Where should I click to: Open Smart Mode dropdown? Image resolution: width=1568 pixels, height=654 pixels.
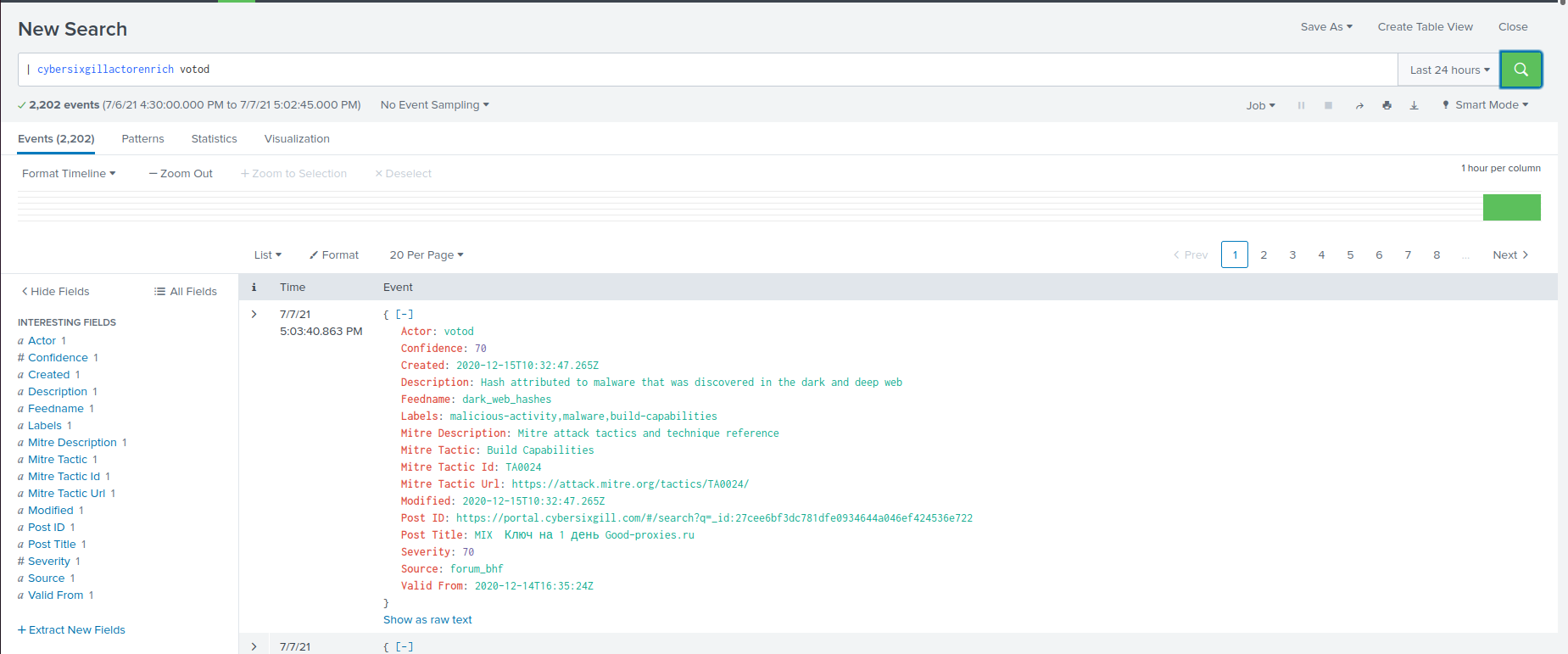1485,105
